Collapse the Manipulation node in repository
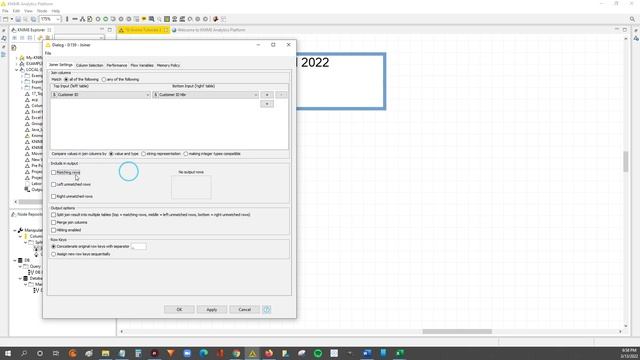640x360 pixels. point(15,230)
